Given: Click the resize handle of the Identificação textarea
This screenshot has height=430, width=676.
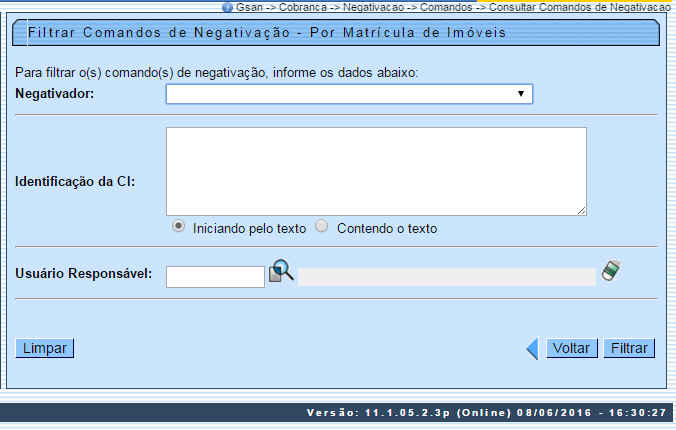Looking at the screenshot, I should click(x=581, y=210).
